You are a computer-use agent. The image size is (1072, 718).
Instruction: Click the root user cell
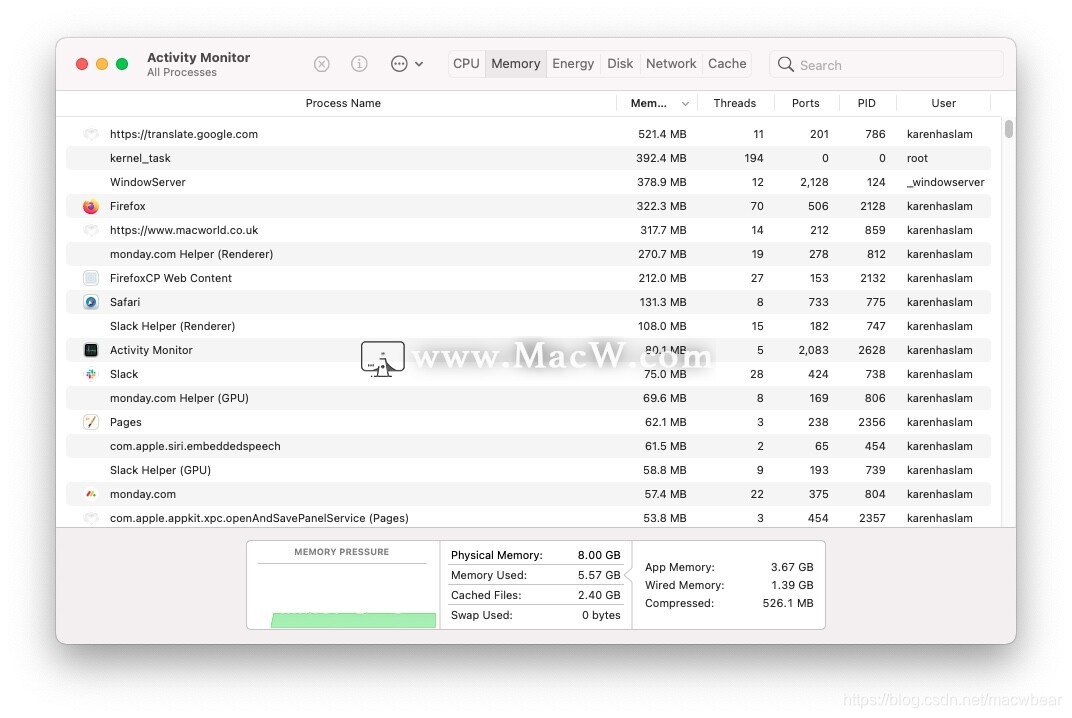[x=917, y=158]
